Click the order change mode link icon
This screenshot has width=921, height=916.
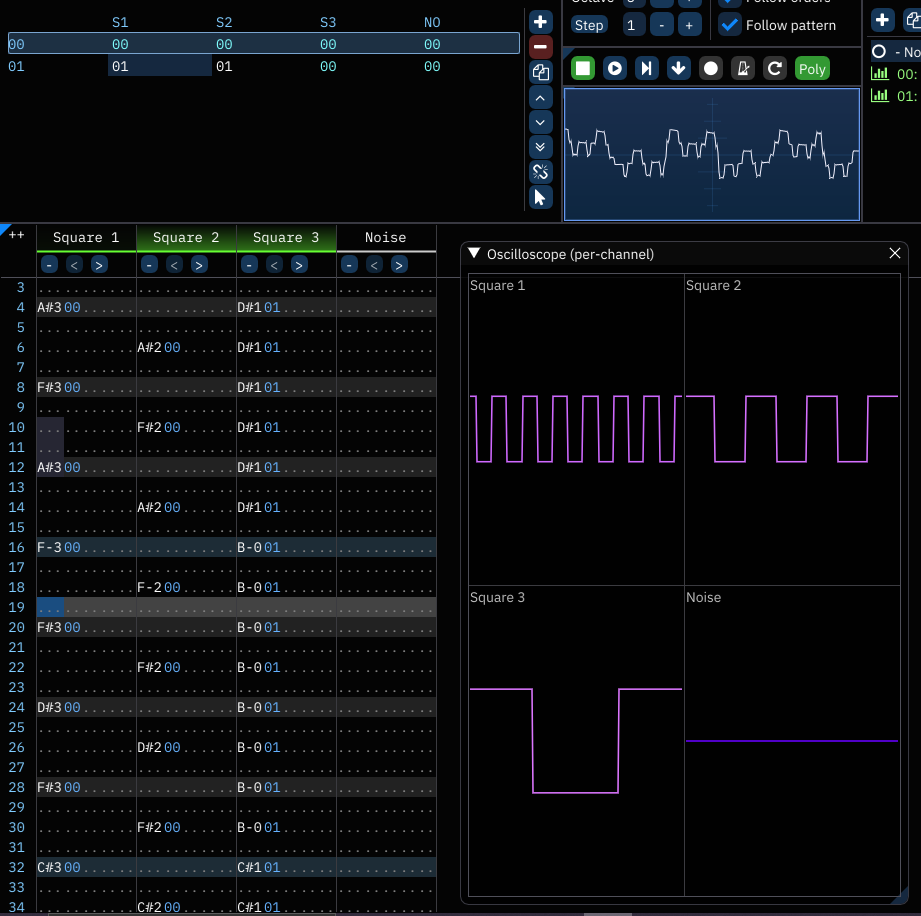coord(540,172)
